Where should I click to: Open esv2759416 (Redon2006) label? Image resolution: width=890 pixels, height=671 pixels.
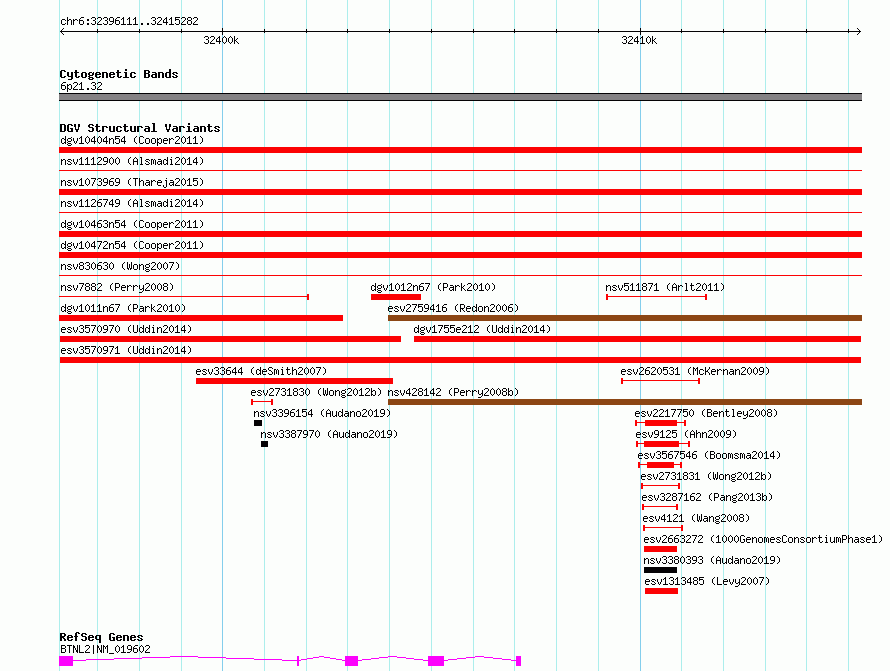tap(453, 308)
